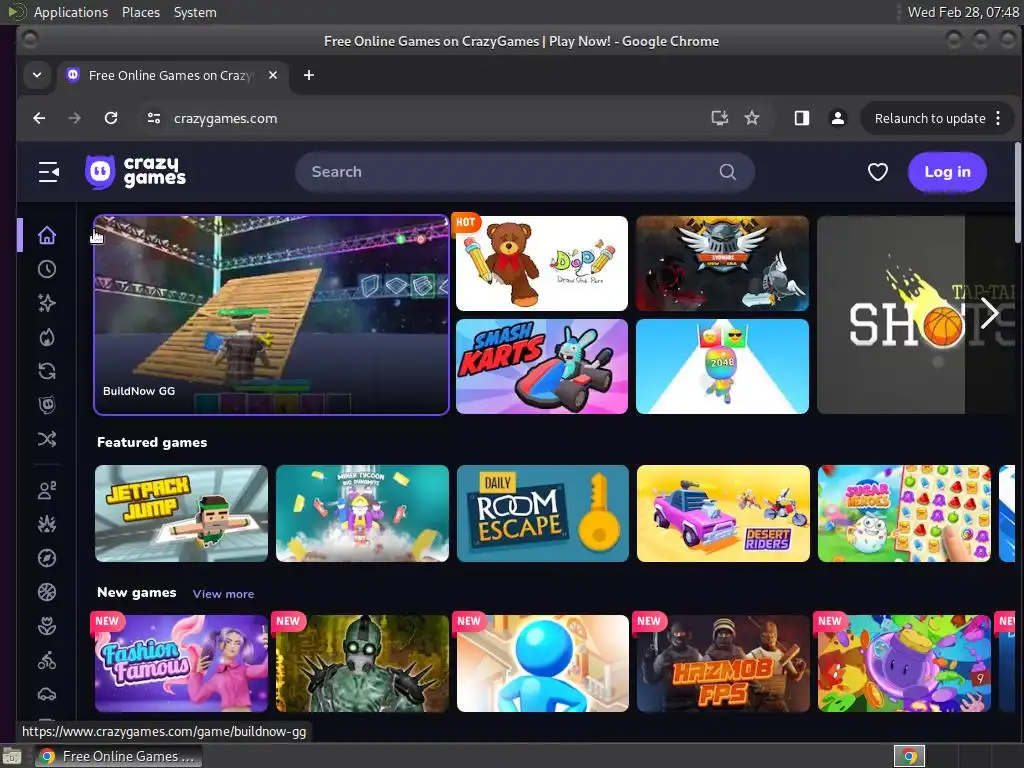Bookmark this page star icon
This screenshot has width=1024, height=768.
[752, 118]
